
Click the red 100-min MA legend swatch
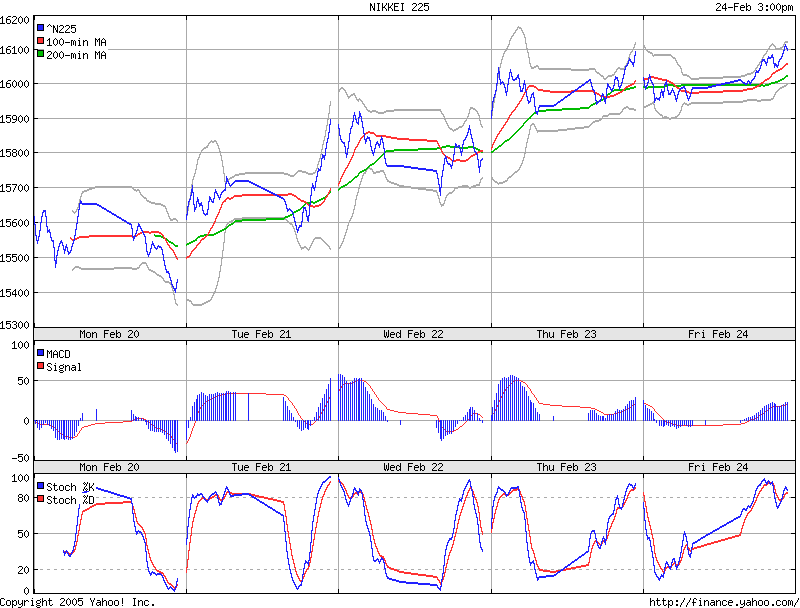coord(40,41)
